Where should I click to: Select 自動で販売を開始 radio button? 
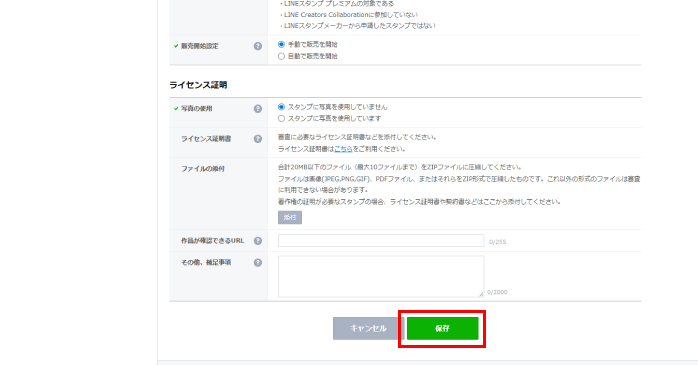tap(281, 57)
